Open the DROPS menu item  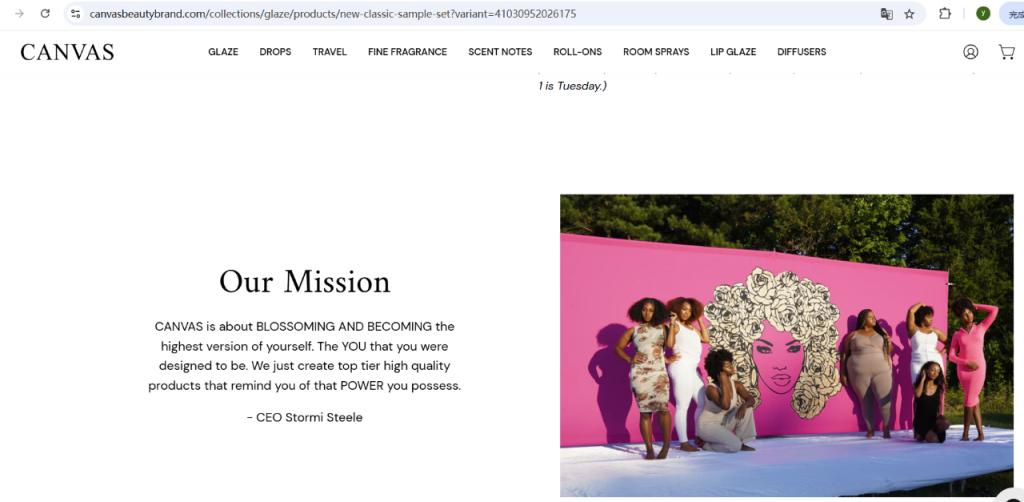(275, 52)
